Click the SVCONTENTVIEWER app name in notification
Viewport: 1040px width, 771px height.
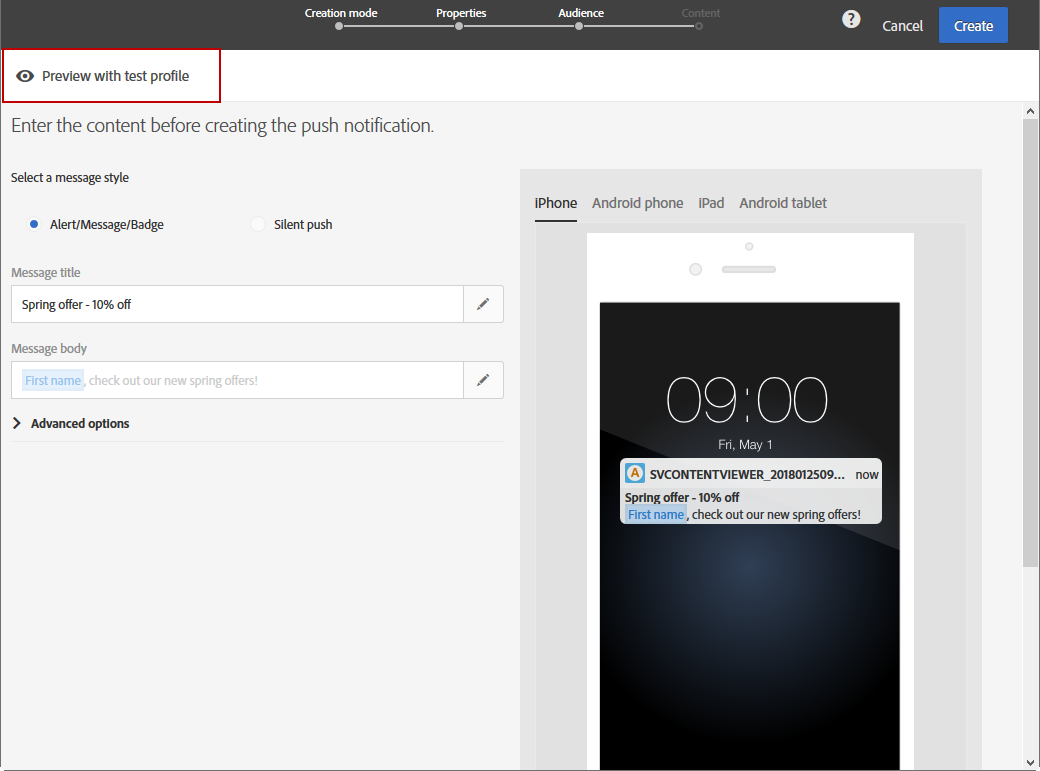747,474
